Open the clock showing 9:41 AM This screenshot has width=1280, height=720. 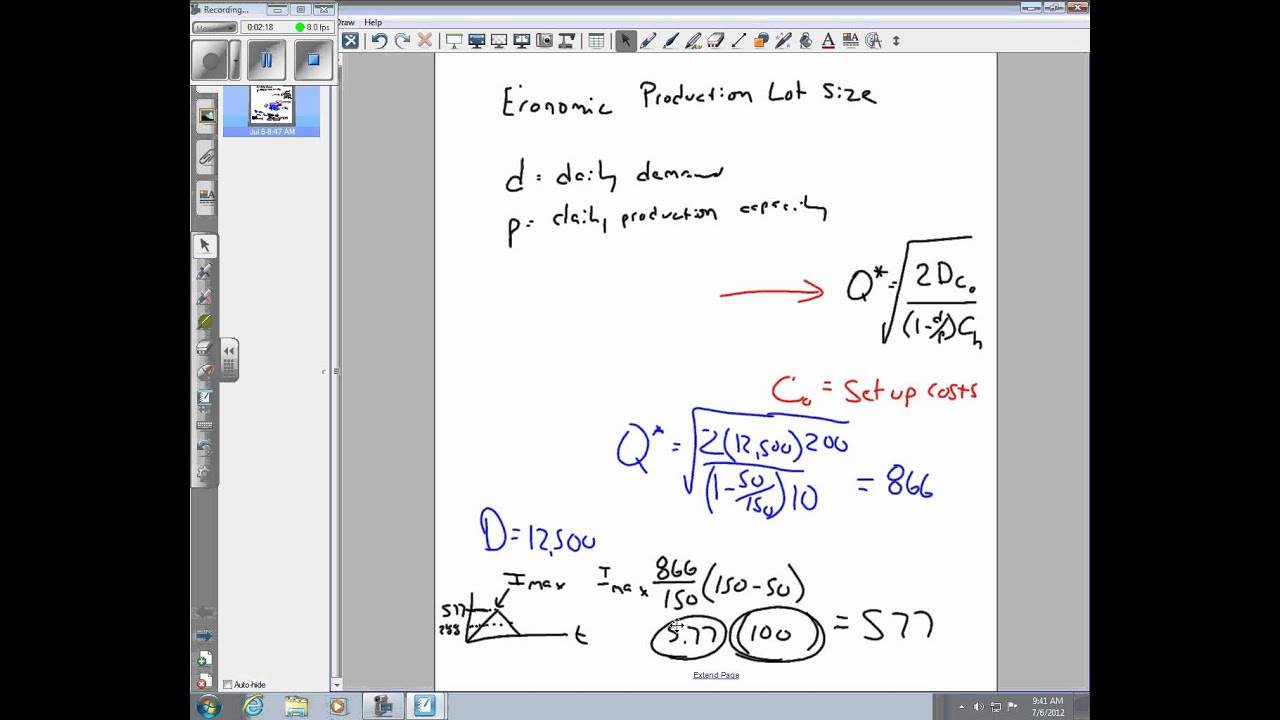1048,707
